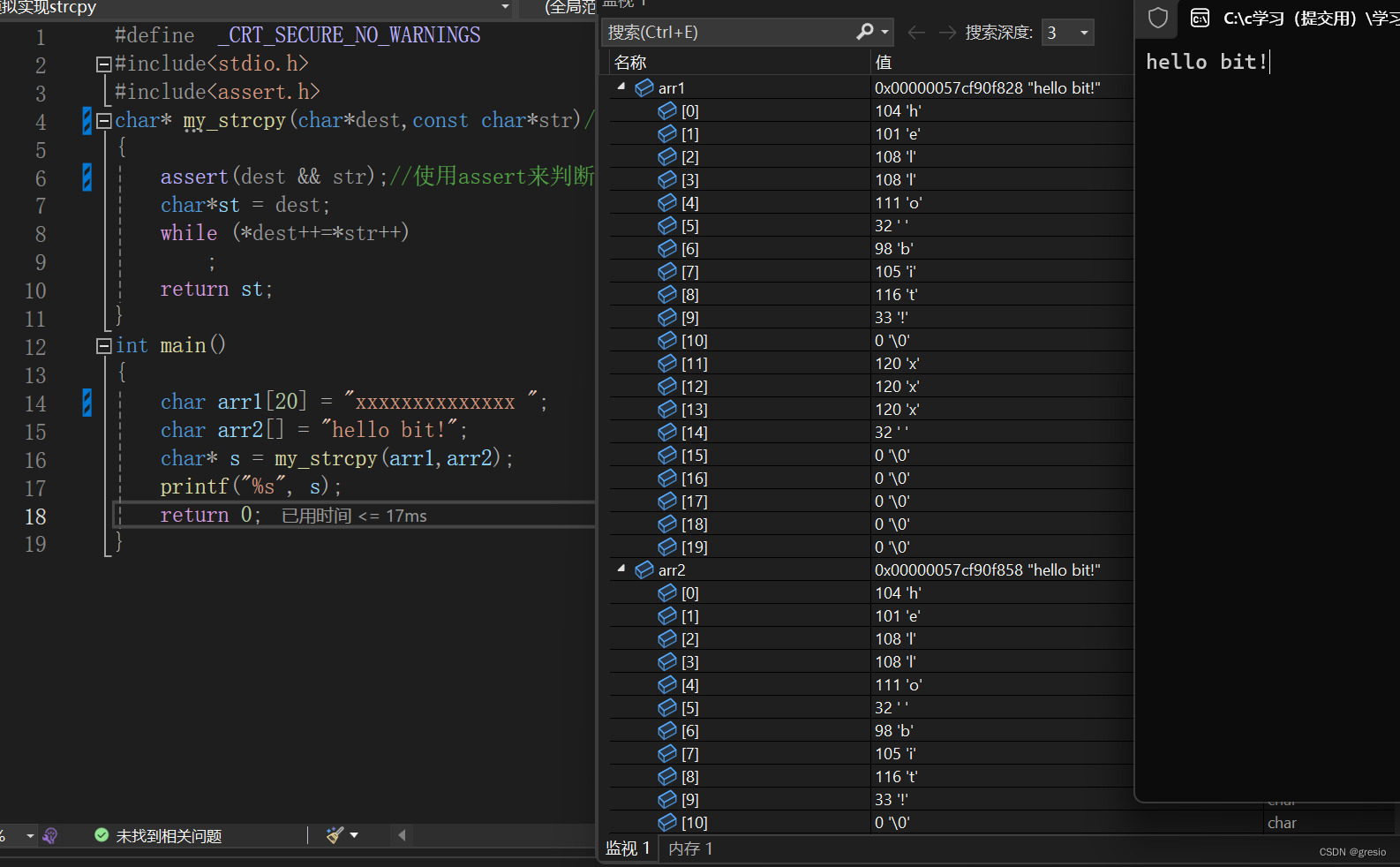This screenshot has height=867, width=1400.
Task: Select arr2 element [0] cube icon
Action: [x=667, y=592]
